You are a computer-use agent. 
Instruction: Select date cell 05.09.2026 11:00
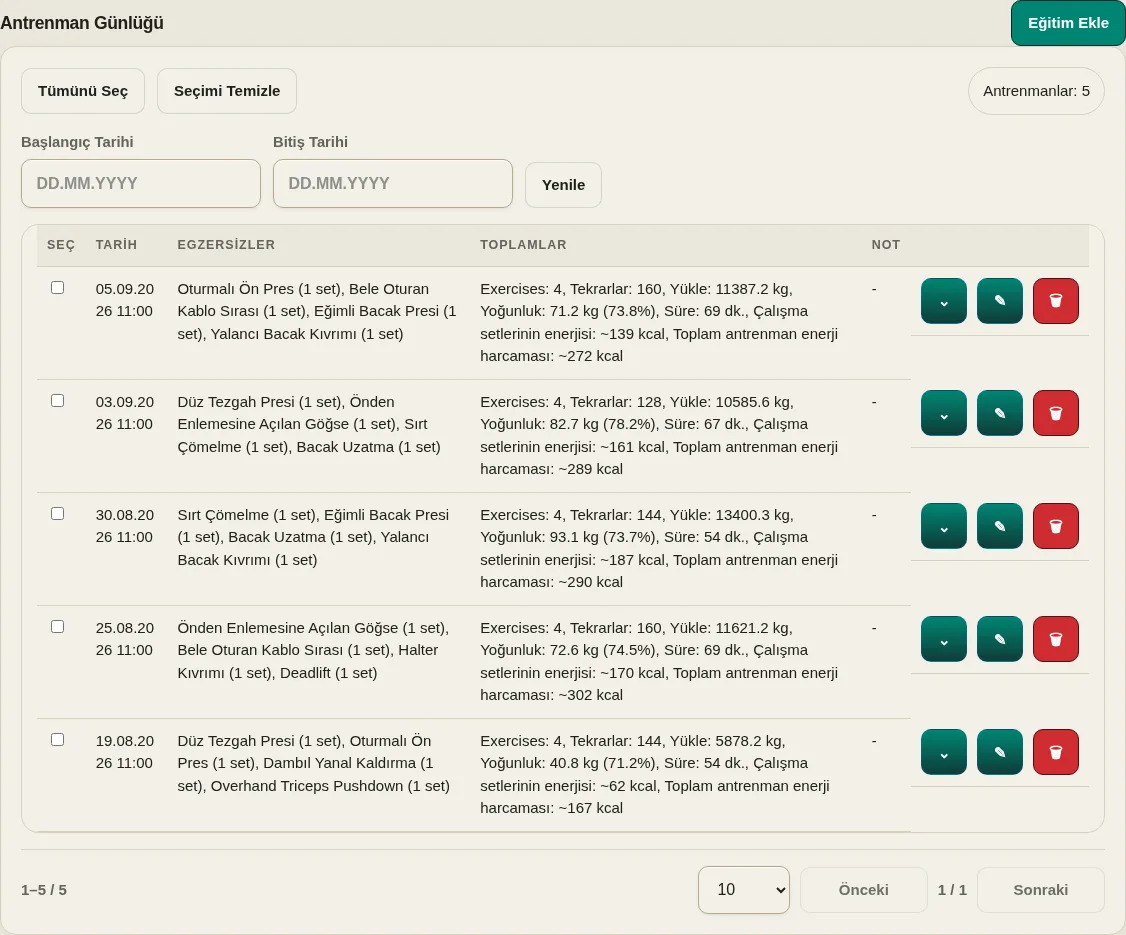click(125, 300)
